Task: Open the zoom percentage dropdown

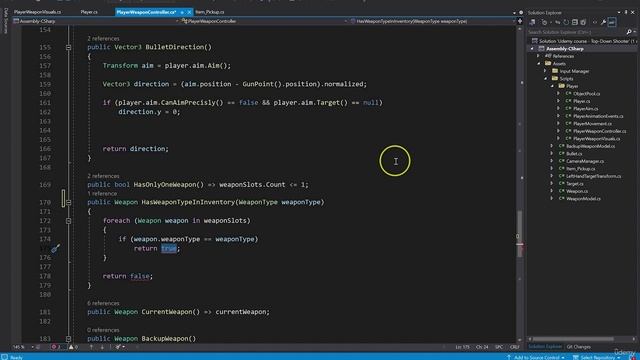Action: tap(32, 347)
